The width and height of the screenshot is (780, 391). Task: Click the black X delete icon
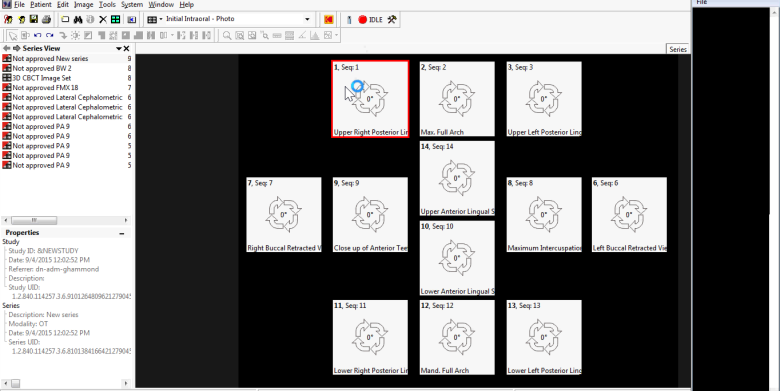coord(103,19)
